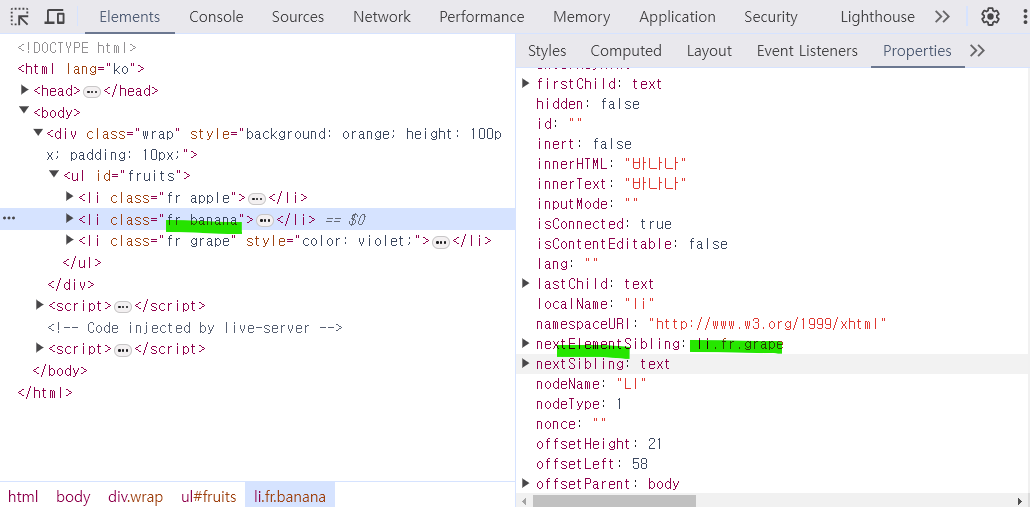The image size is (1030, 507).
Task: Click ellipsis inside grape li element
Action: (x=441, y=242)
